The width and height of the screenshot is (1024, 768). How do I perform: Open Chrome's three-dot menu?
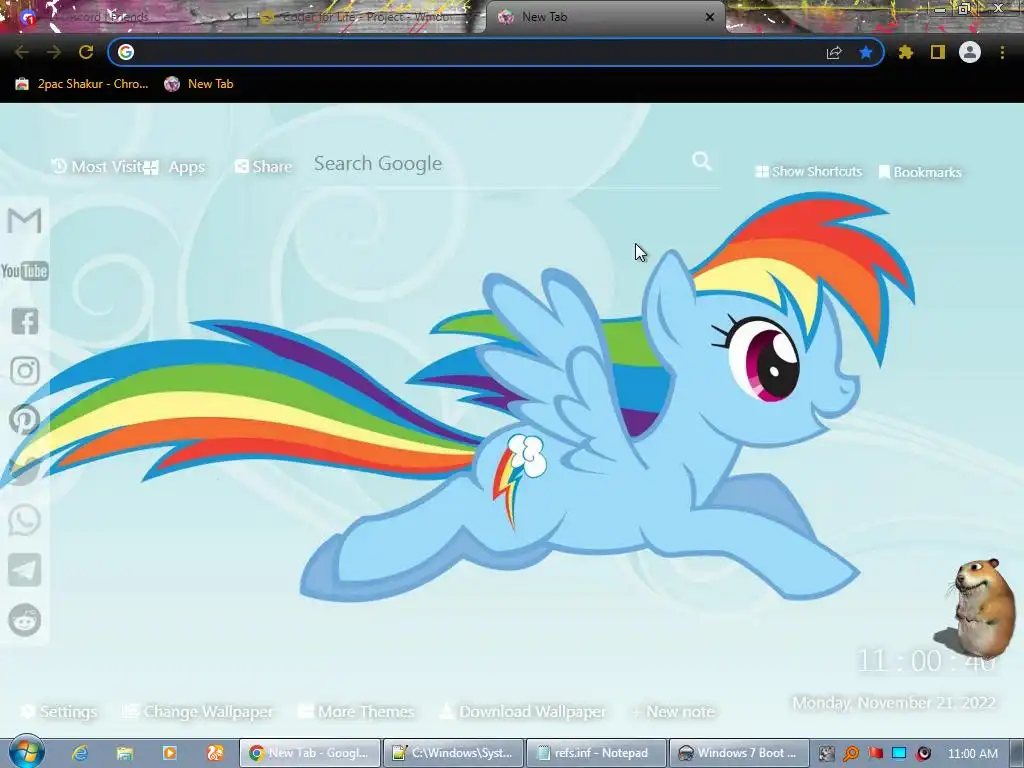pos(1002,52)
